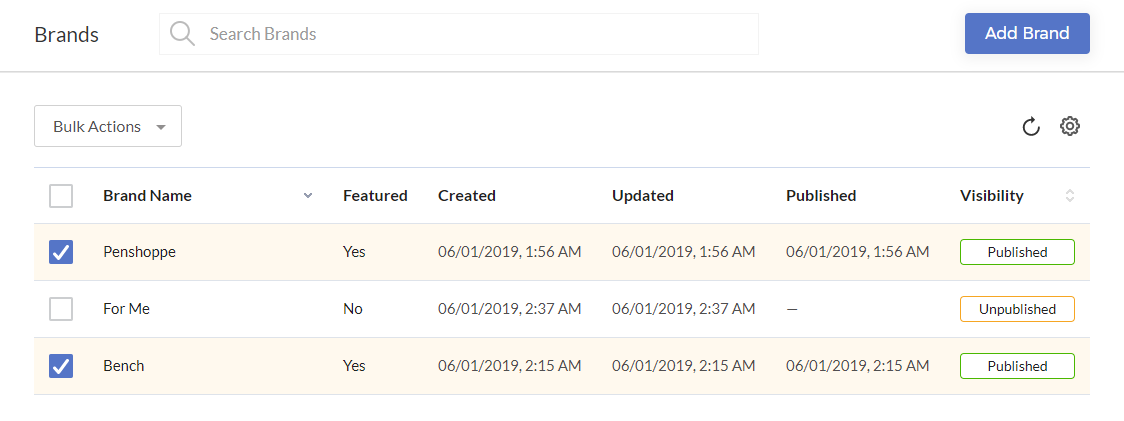Tick the select-all header checkbox

click(61, 196)
